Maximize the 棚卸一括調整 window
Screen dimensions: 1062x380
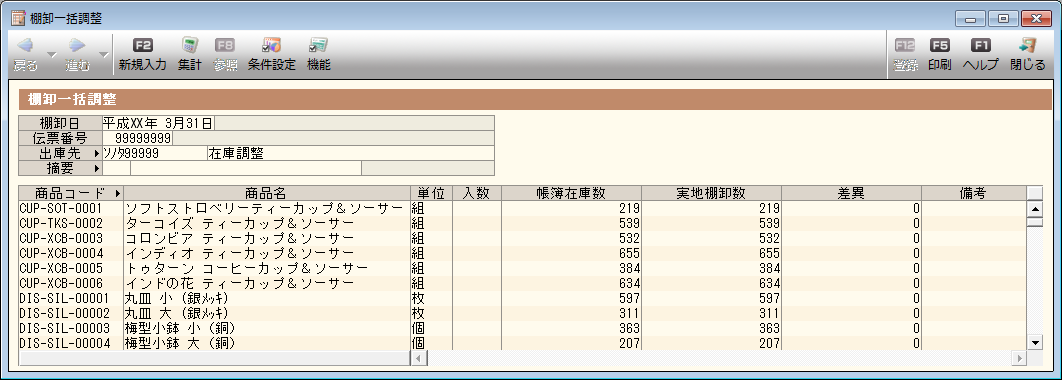1004,19
